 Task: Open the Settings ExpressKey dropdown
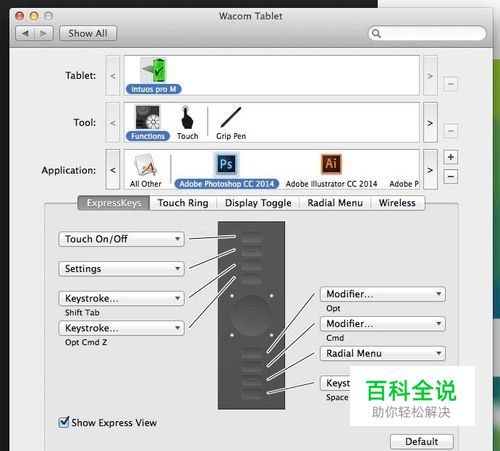pos(121,269)
